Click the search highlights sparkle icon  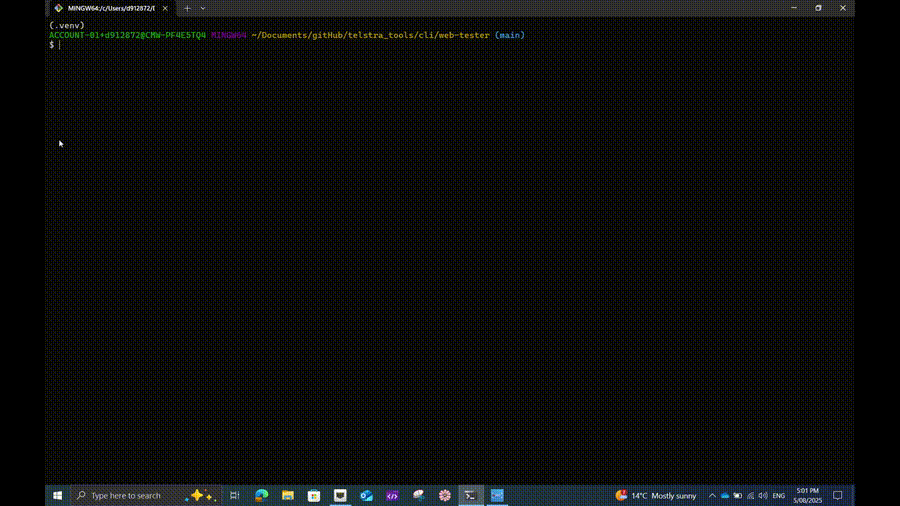(200, 495)
